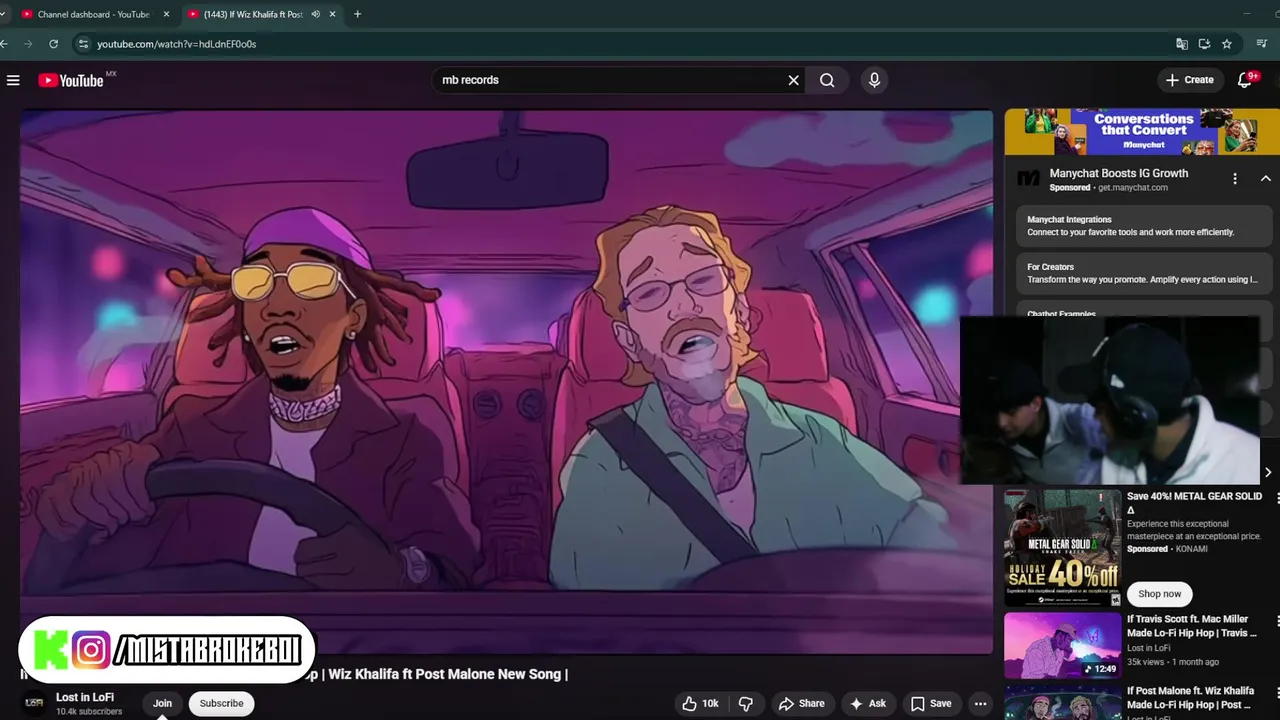Open the Manychat Integrations card
This screenshot has height=720, width=1280.
click(1144, 226)
